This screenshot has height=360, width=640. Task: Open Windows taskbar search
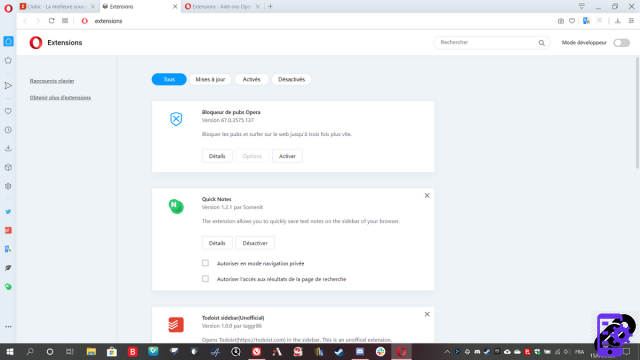click(30, 352)
